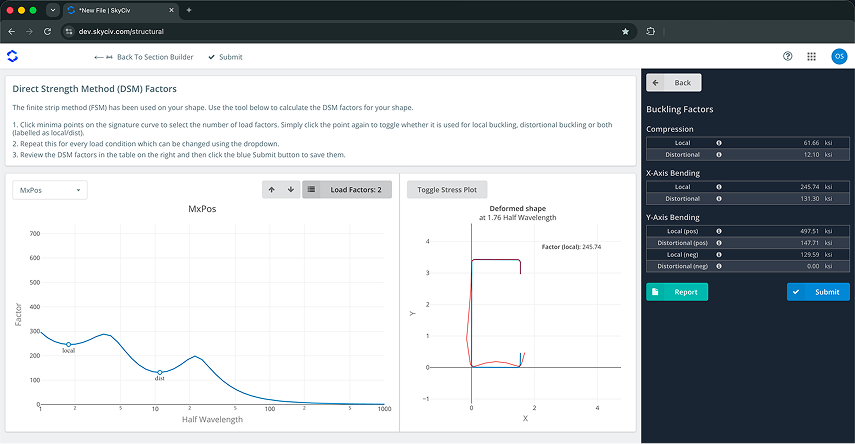Viewport: 855px width, 444px height.
Task: Generate the Report
Action: pos(677,292)
